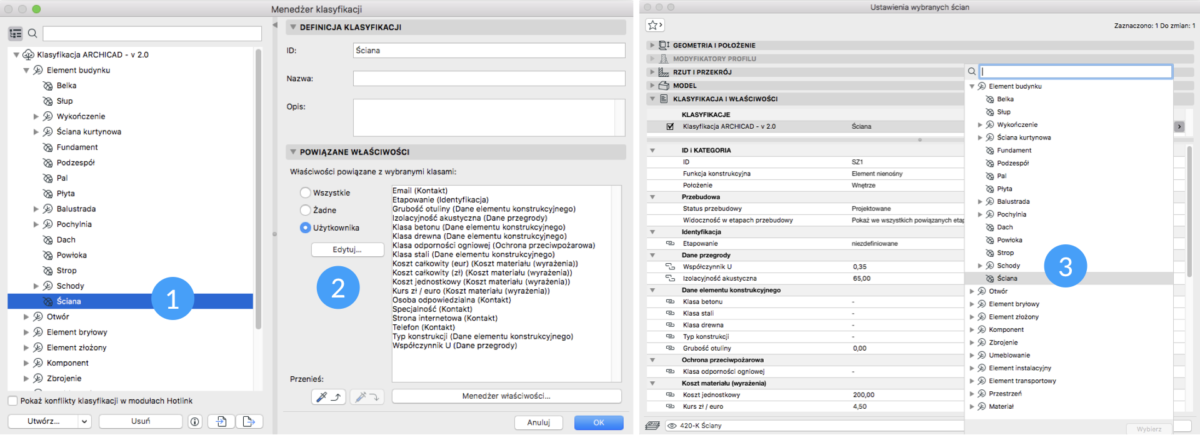Viewport: 1200px width, 435px height.
Task: Click the inject syringe icon under Przenieś
Action: pos(367,397)
